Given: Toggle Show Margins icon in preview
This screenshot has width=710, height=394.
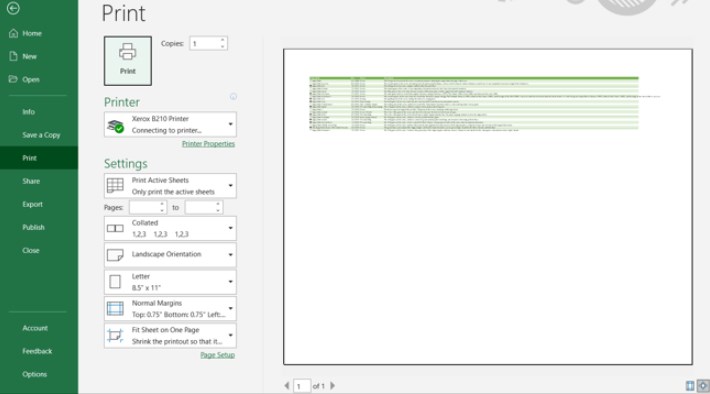Looking at the screenshot, I should (690, 385).
